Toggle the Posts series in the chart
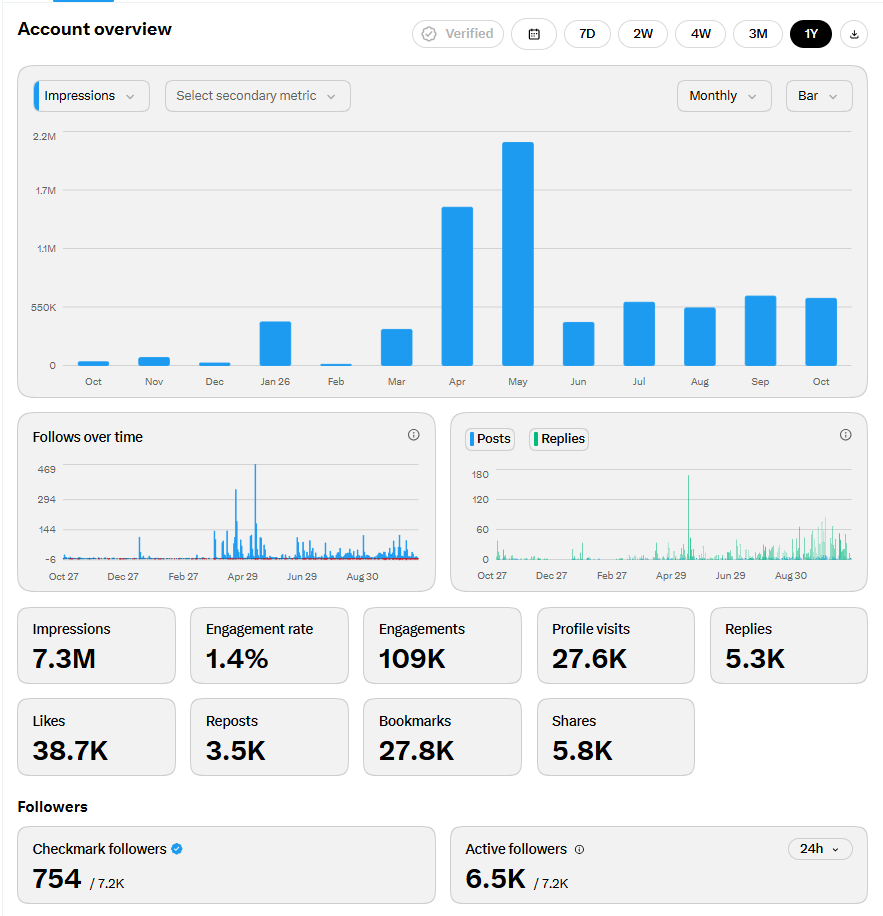The width and height of the screenshot is (883, 916). pos(490,439)
